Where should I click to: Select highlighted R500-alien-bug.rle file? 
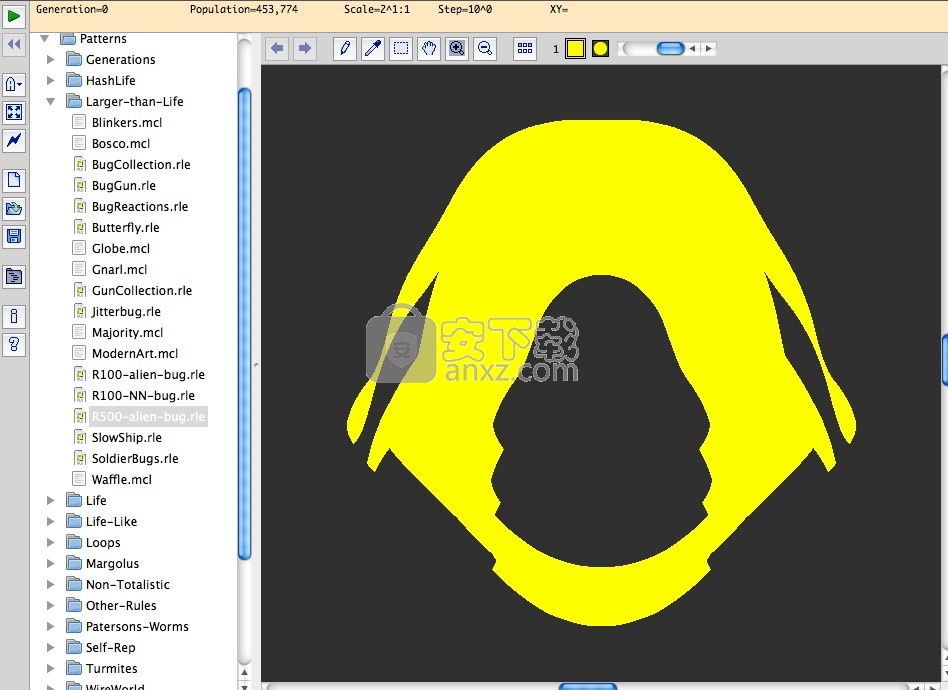[148, 417]
